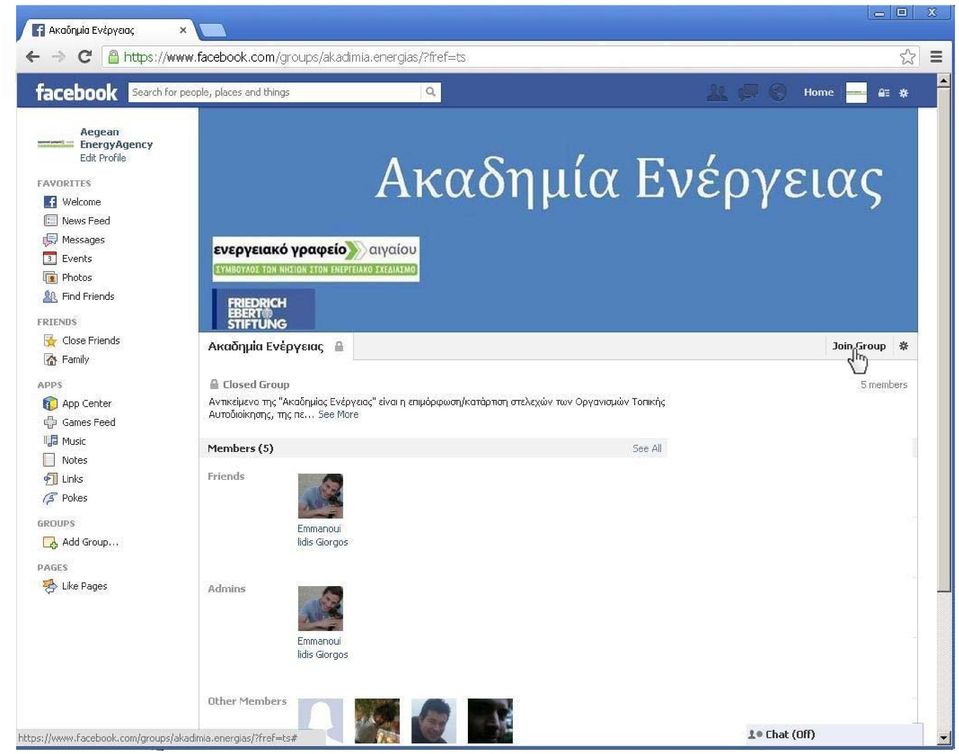This screenshot has width=959, height=754.
Task: Click the Facebook logo in the header
Action: pyautogui.click(x=76, y=92)
